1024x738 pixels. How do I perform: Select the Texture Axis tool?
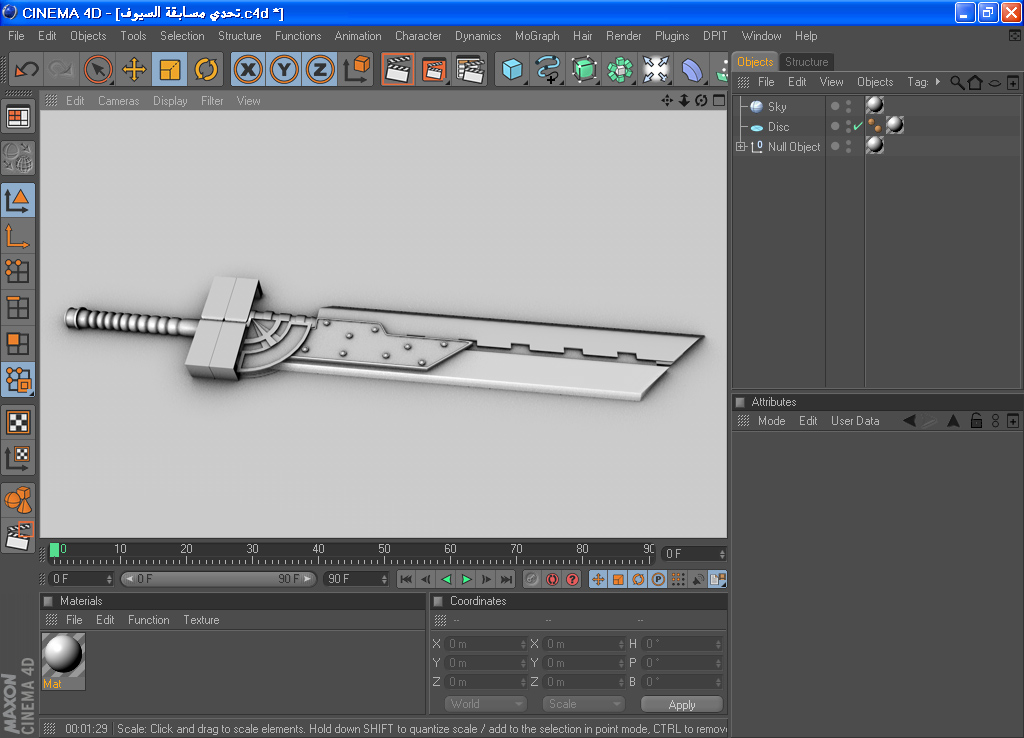tap(18, 458)
